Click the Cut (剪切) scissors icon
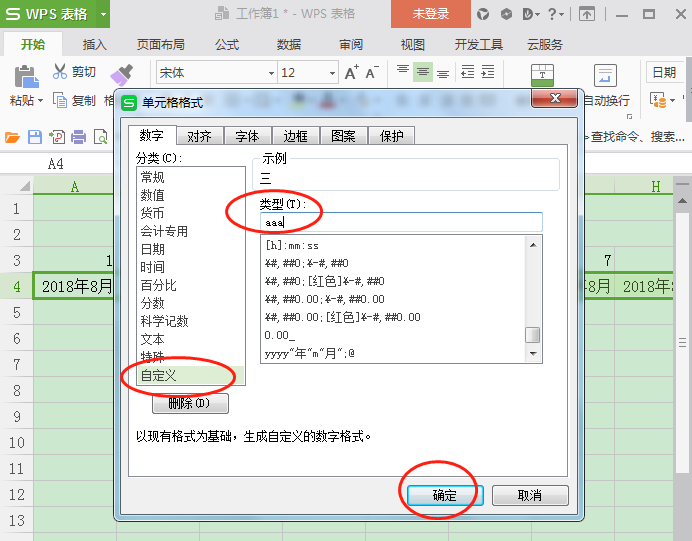 pyautogui.click(x=60, y=72)
